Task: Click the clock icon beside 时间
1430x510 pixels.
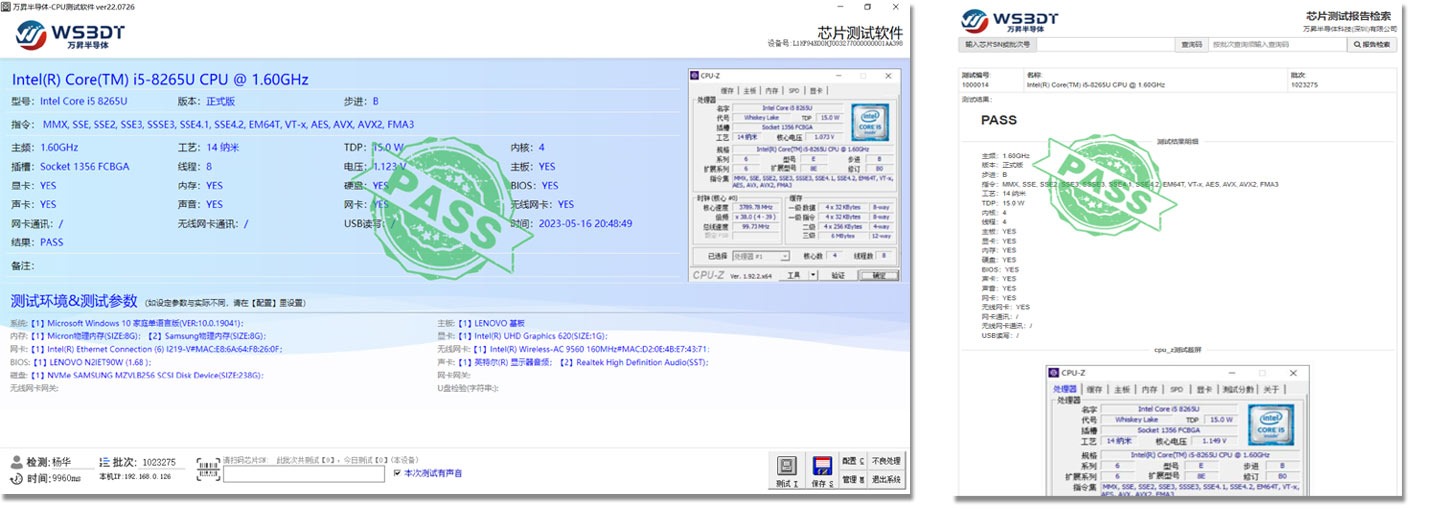Action: pos(16,478)
